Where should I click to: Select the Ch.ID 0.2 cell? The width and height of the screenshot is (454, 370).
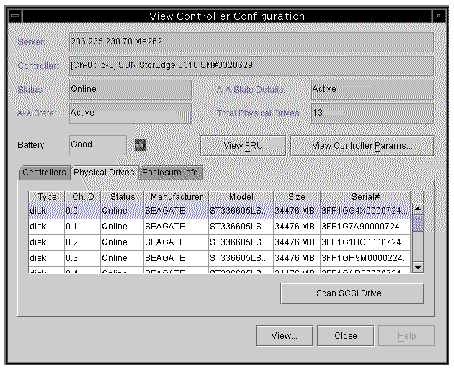pos(82,242)
